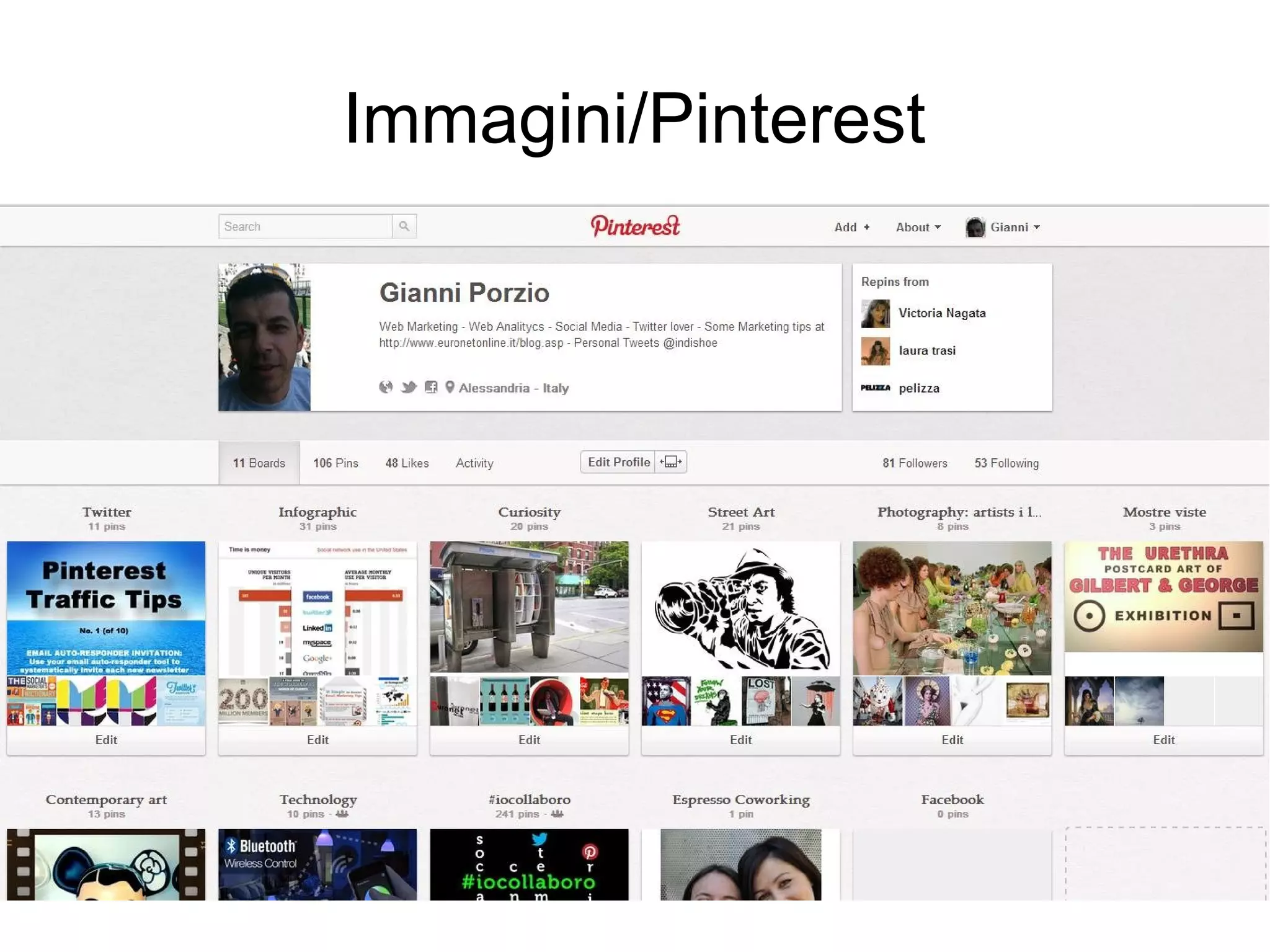Image resolution: width=1270 pixels, height=952 pixels.
Task: Switch to the 48 Likes tab
Action: [x=407, y=463]
